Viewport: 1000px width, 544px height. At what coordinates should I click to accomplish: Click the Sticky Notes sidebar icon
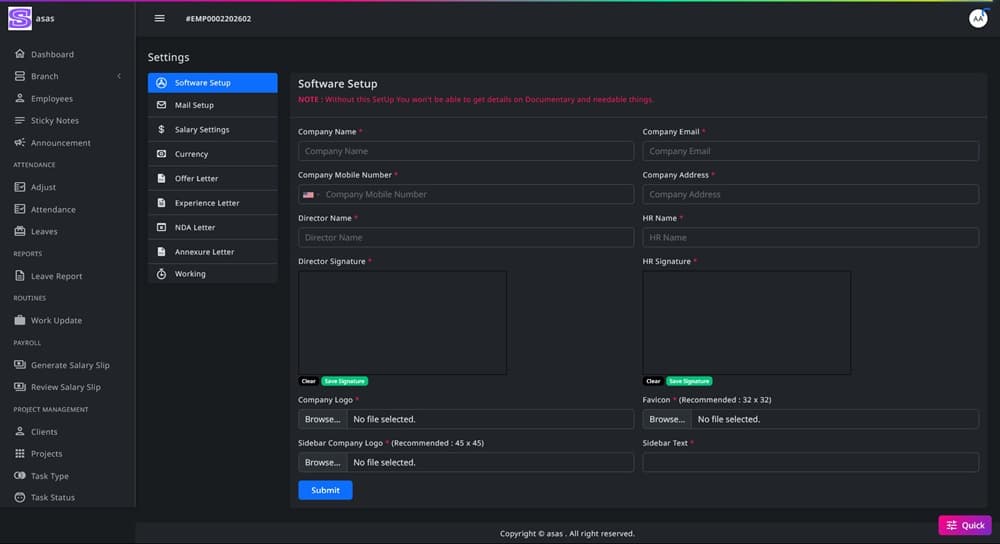20,121
